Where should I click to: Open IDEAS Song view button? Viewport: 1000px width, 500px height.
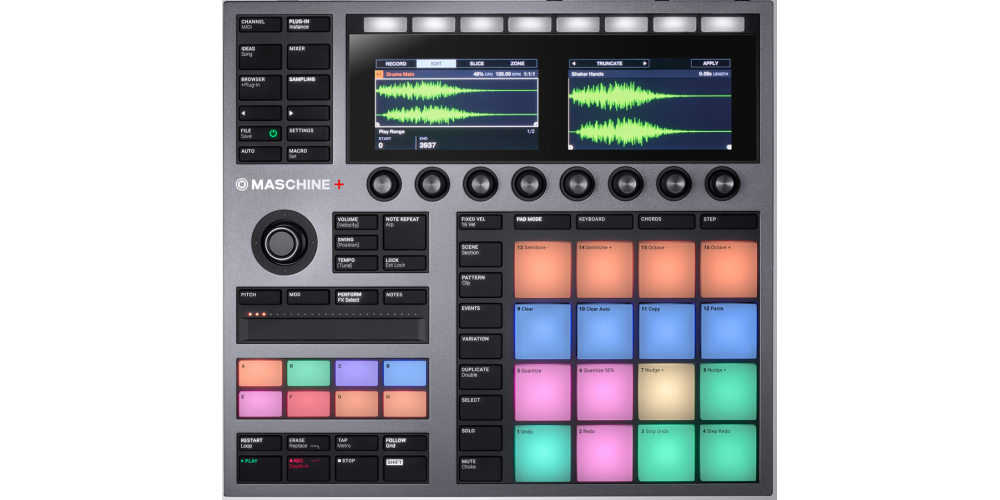pyautogui.click(x=260, y=57)
